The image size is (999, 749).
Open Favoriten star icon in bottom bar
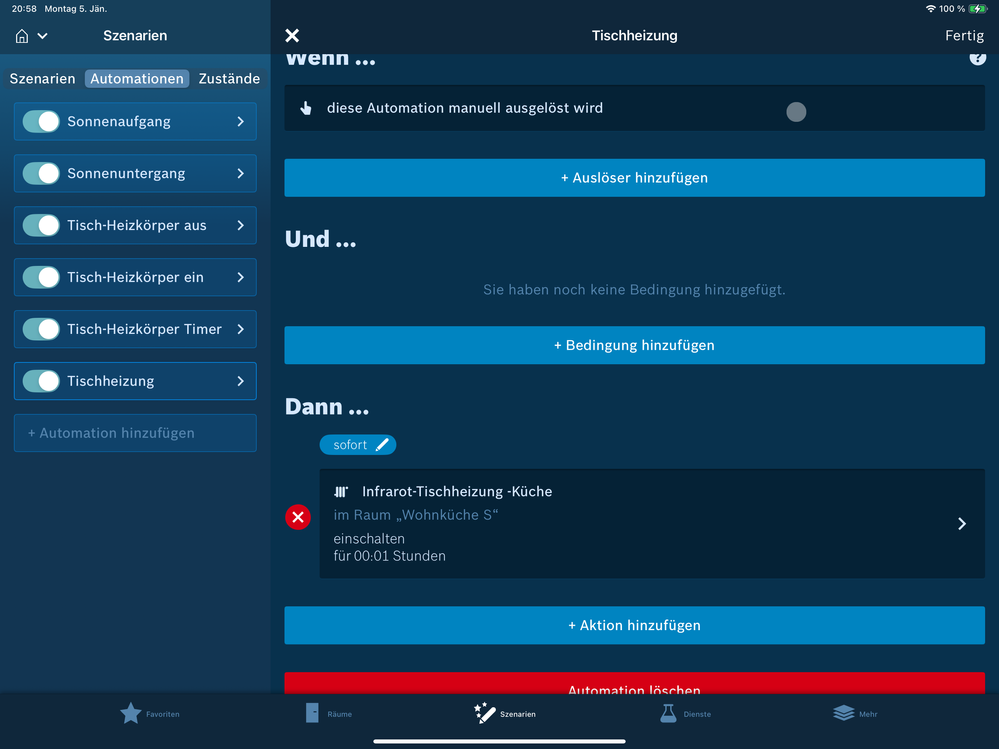(x=131, y=713)
